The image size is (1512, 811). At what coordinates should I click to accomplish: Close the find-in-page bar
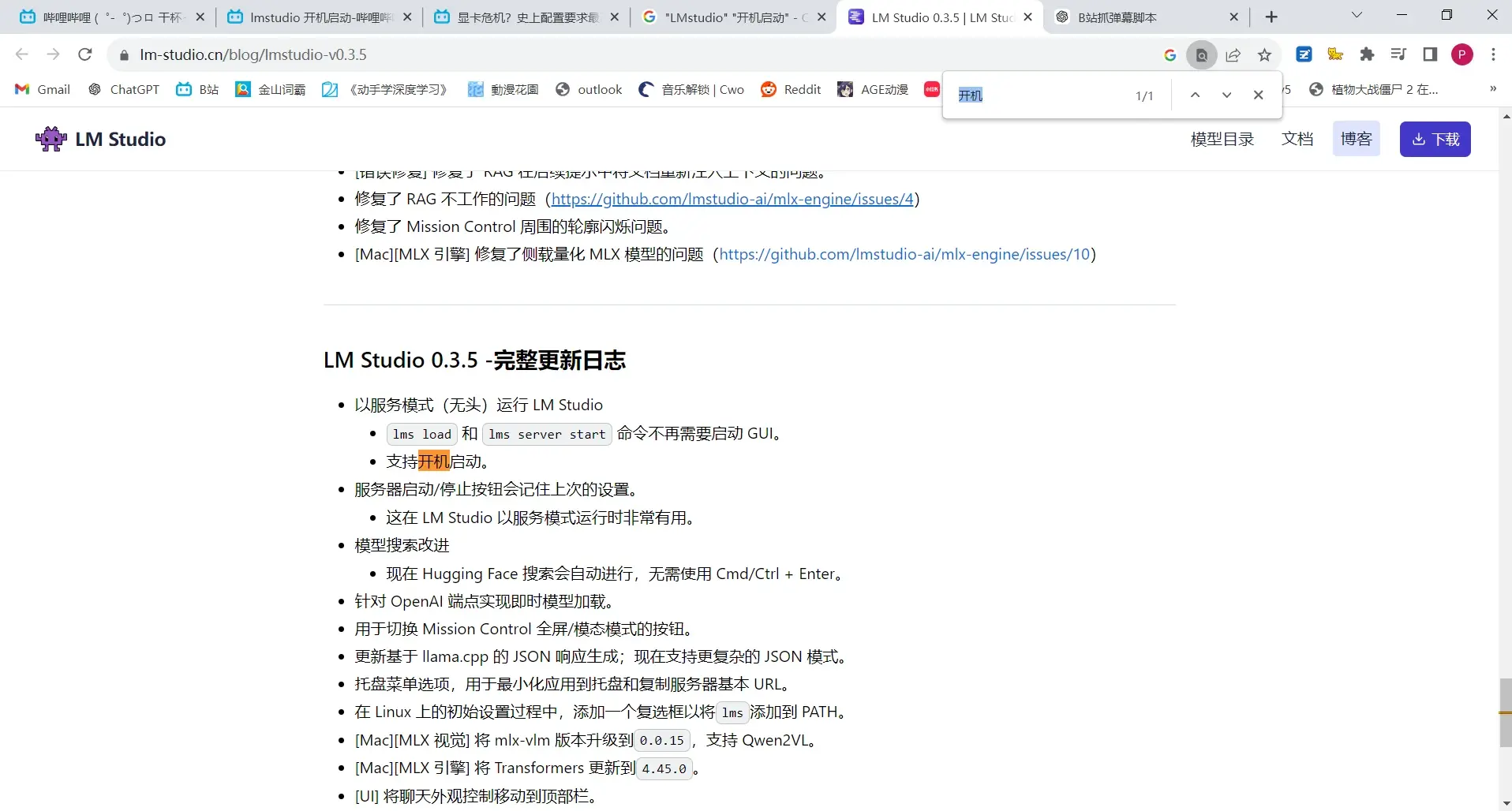coord(1258,95)
